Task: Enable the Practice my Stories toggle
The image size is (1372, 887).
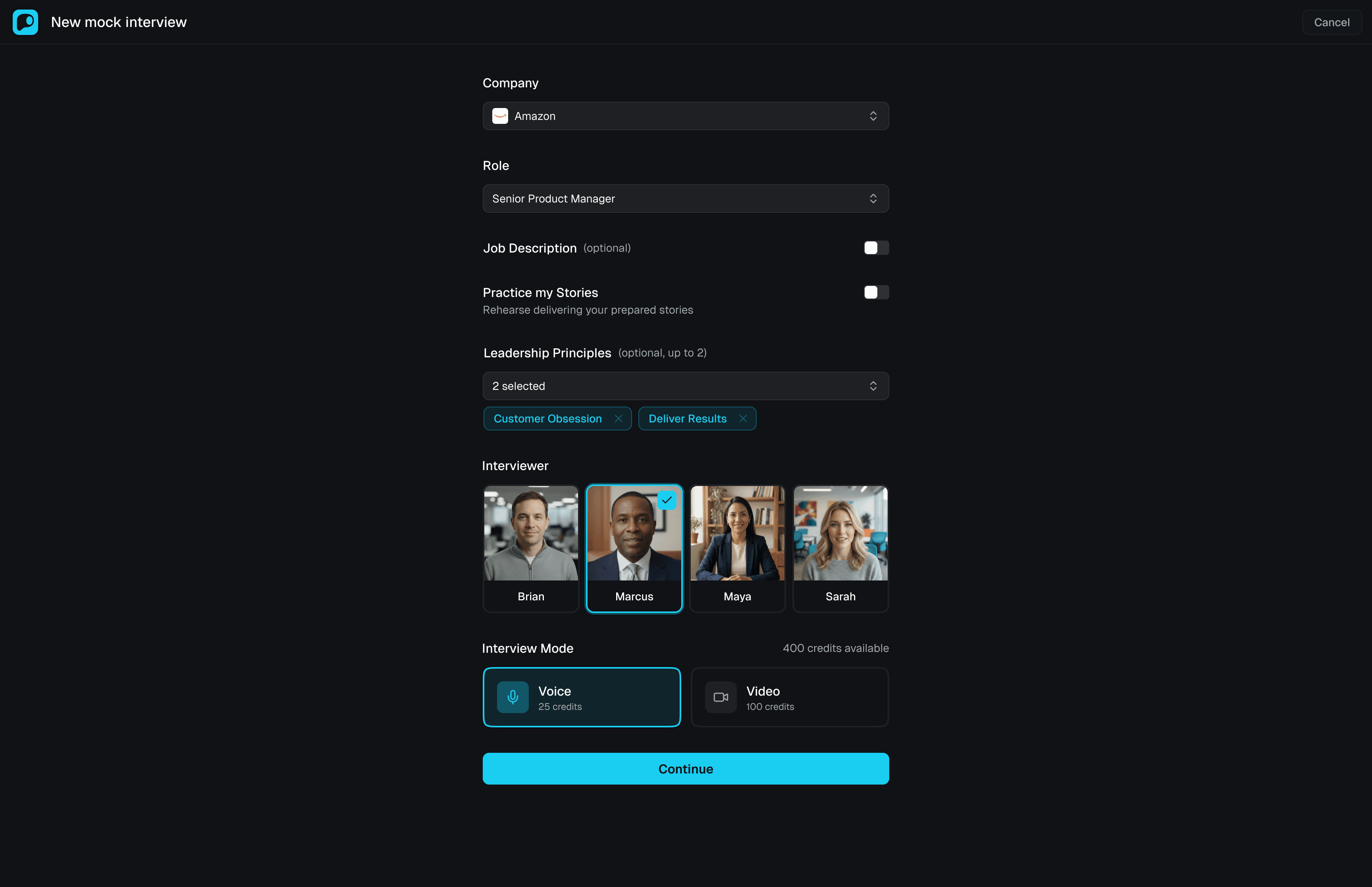Action: click(876, 292)
